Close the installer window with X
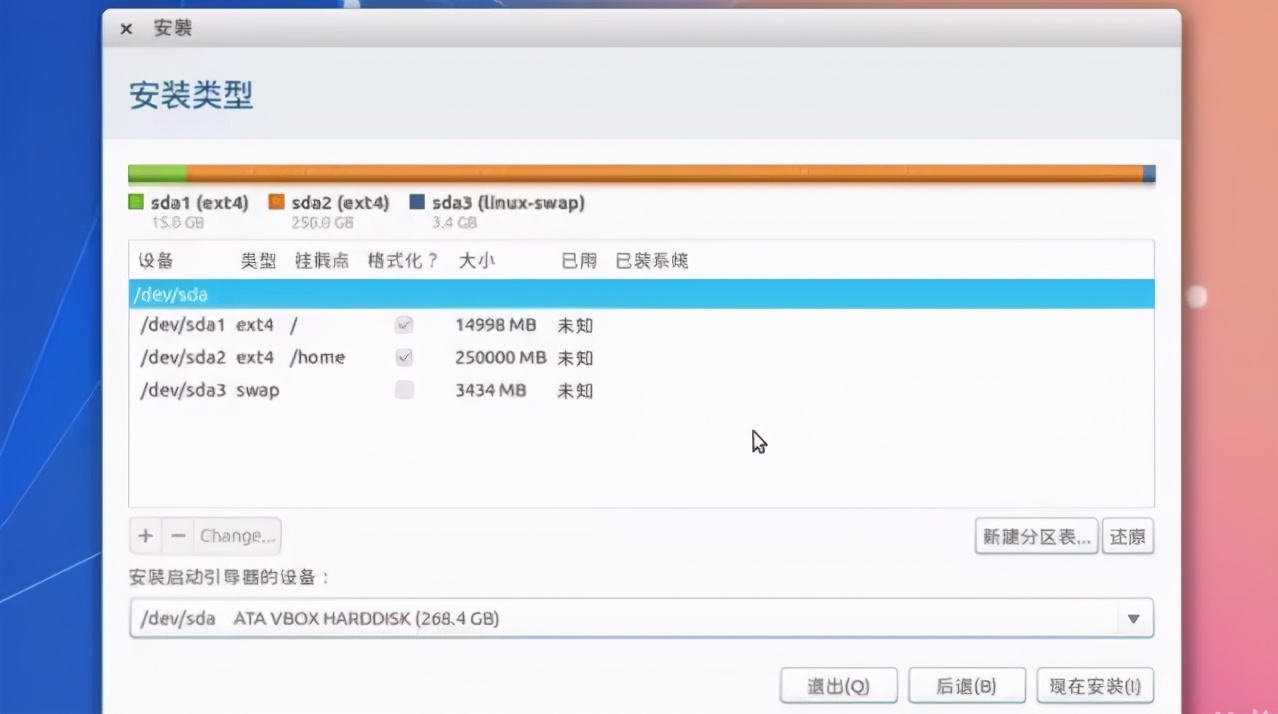 tap(126, 29)
